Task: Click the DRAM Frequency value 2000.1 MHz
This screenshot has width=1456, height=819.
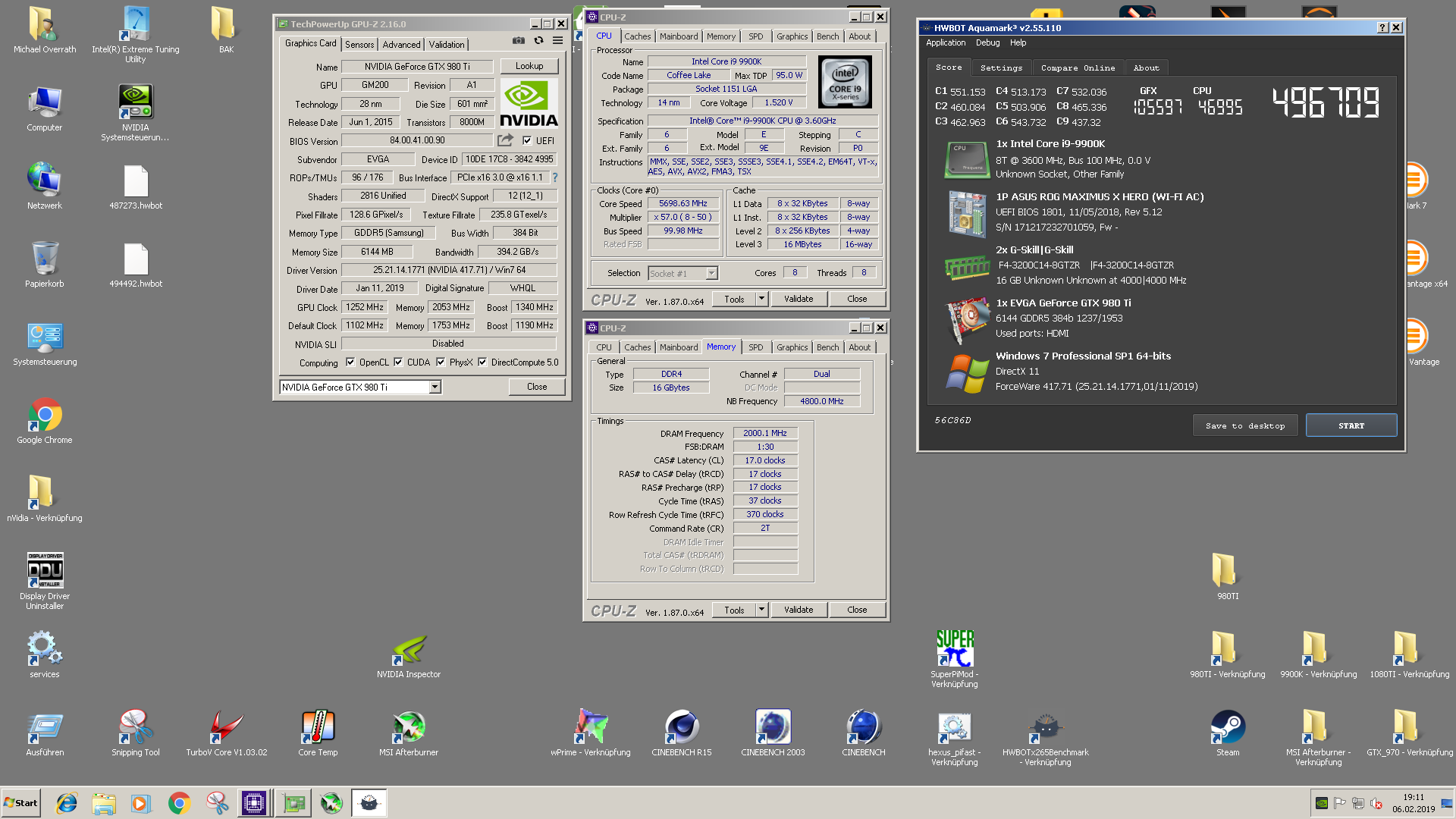Action: [x=764, y=433]
